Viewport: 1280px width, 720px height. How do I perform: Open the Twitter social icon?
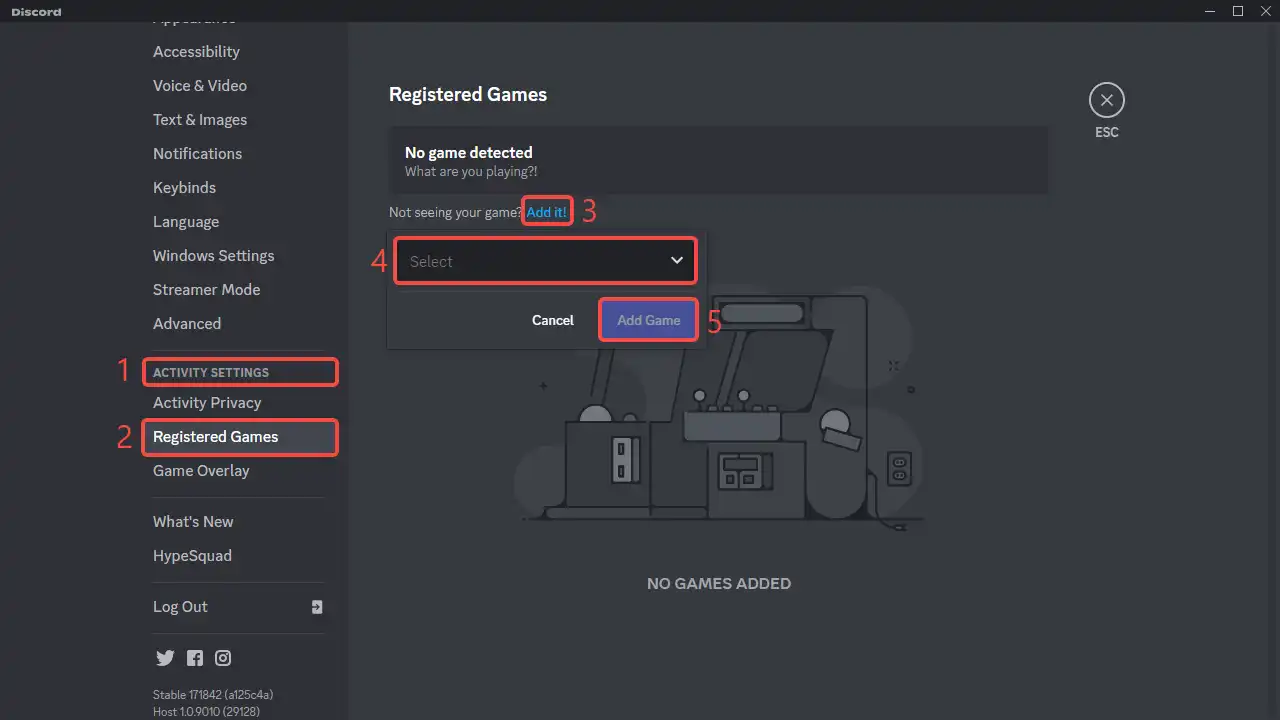(x=165, y=658)
